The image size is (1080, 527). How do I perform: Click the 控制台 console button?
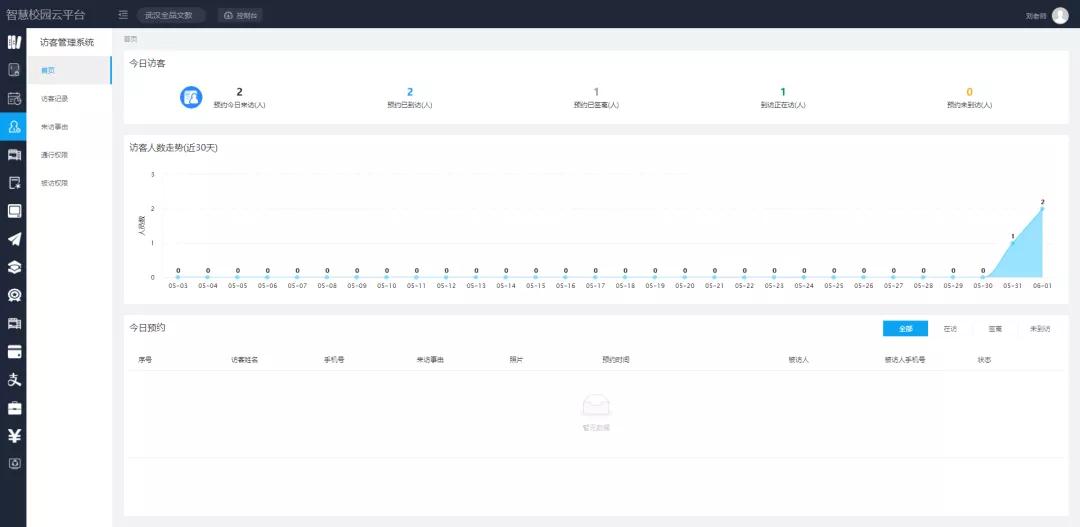point(241,15)
